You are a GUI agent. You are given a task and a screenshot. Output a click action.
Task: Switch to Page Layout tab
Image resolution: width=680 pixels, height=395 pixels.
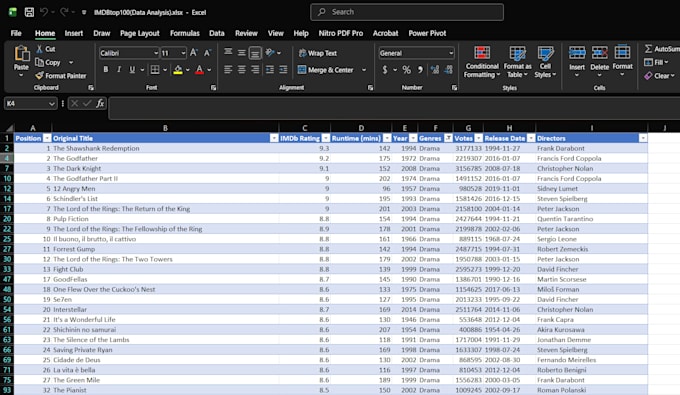point(140,33)
